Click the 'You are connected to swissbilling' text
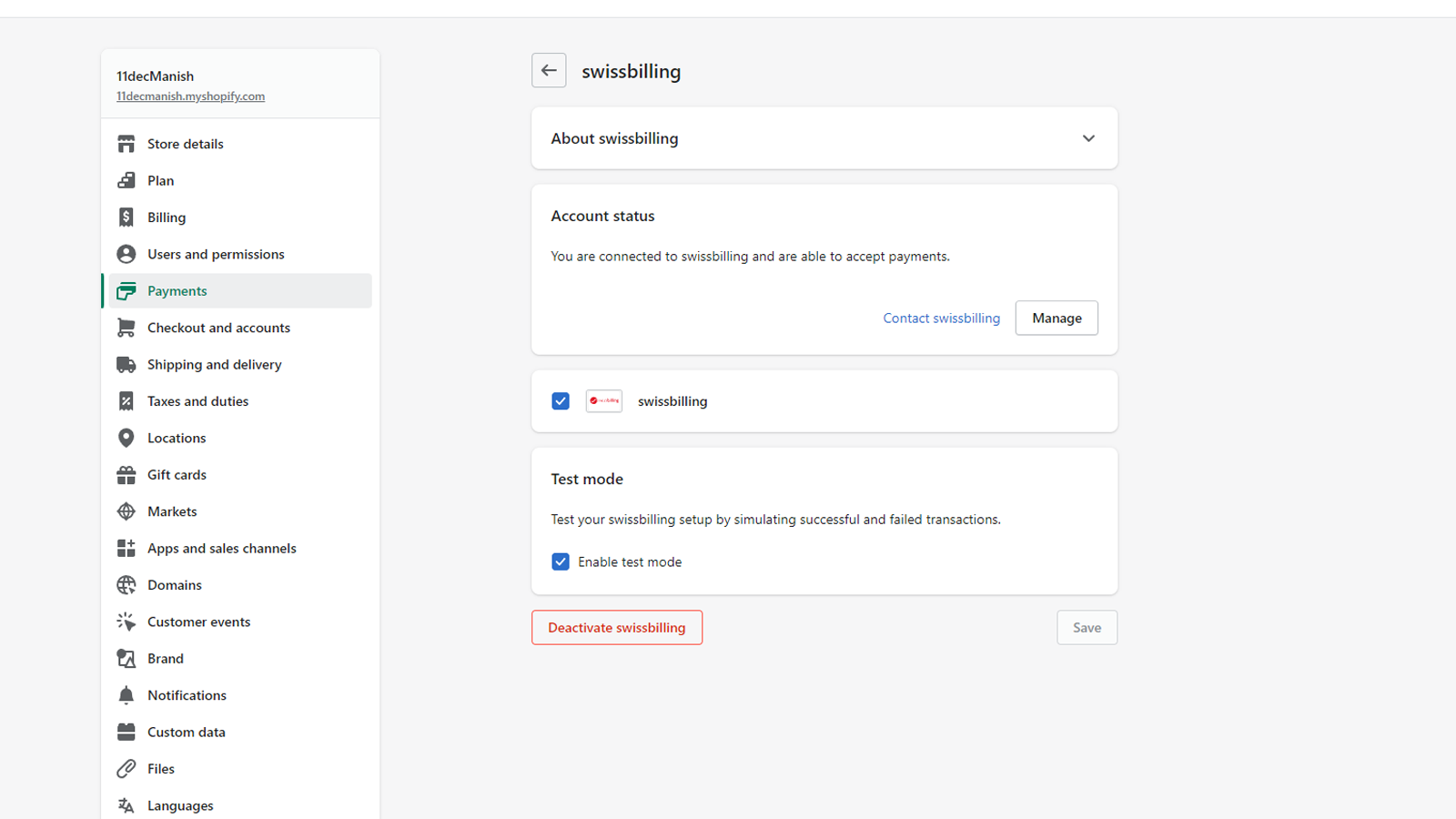This screenshot has height=819, width=1456. 750,257
